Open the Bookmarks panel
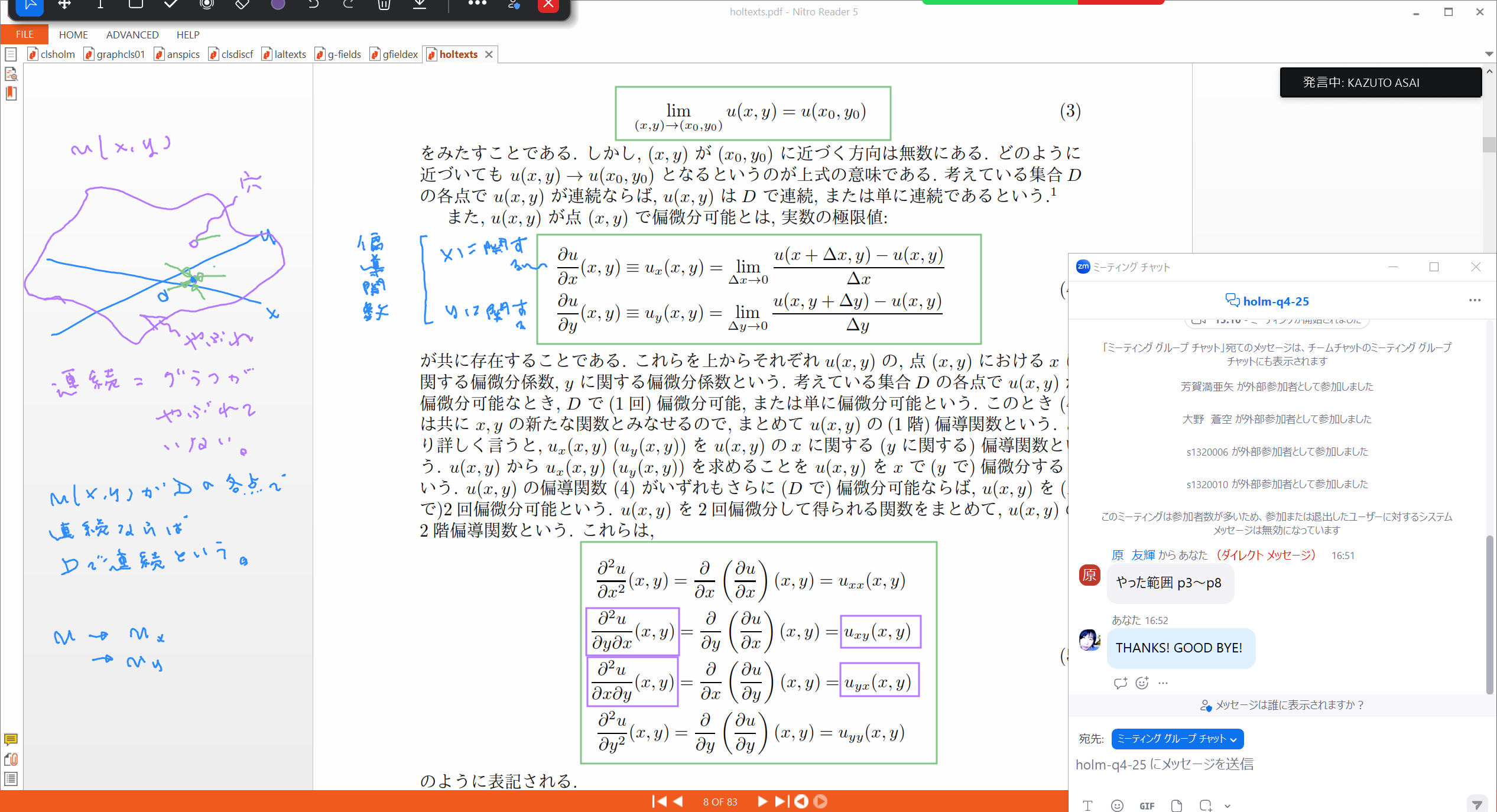The height and width of the screenshot is (812, 1497). pos(11,93)
